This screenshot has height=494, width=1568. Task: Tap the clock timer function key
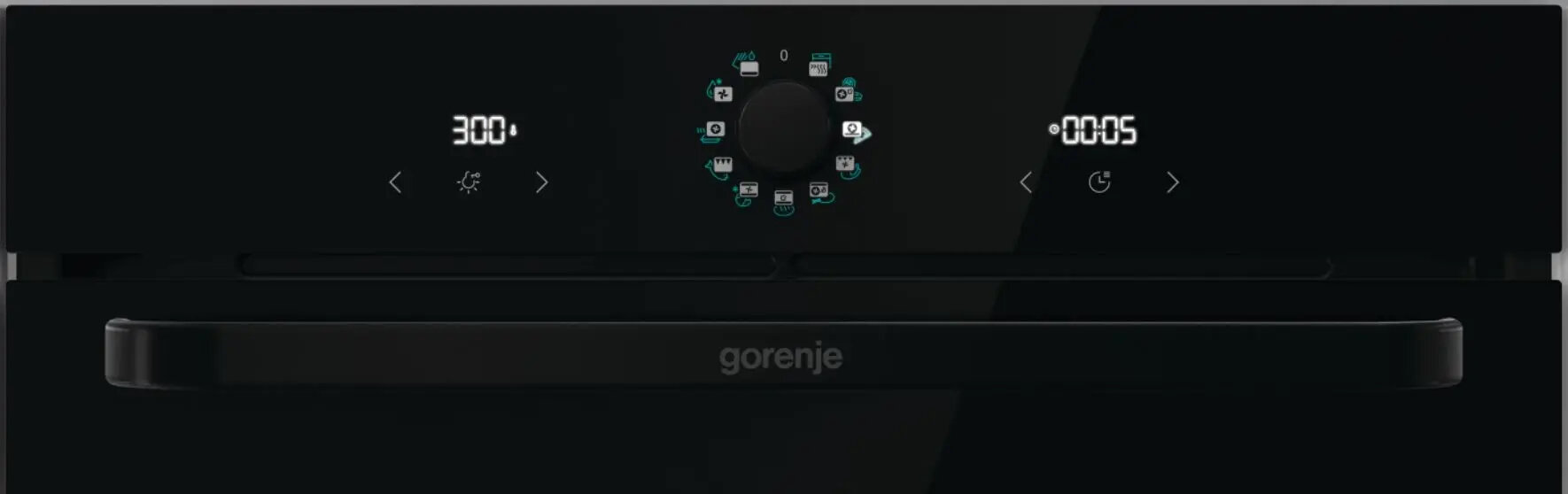[x=1099, y=182]
